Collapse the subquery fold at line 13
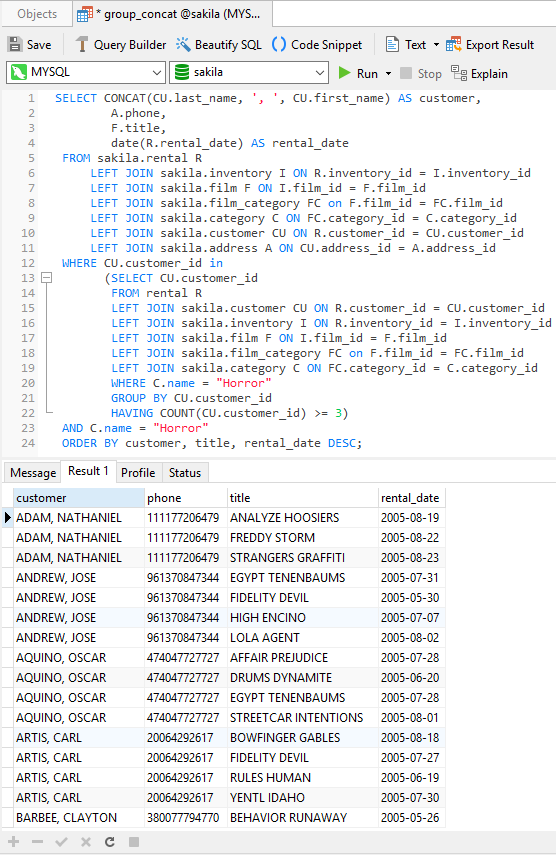 pos(47,278)
